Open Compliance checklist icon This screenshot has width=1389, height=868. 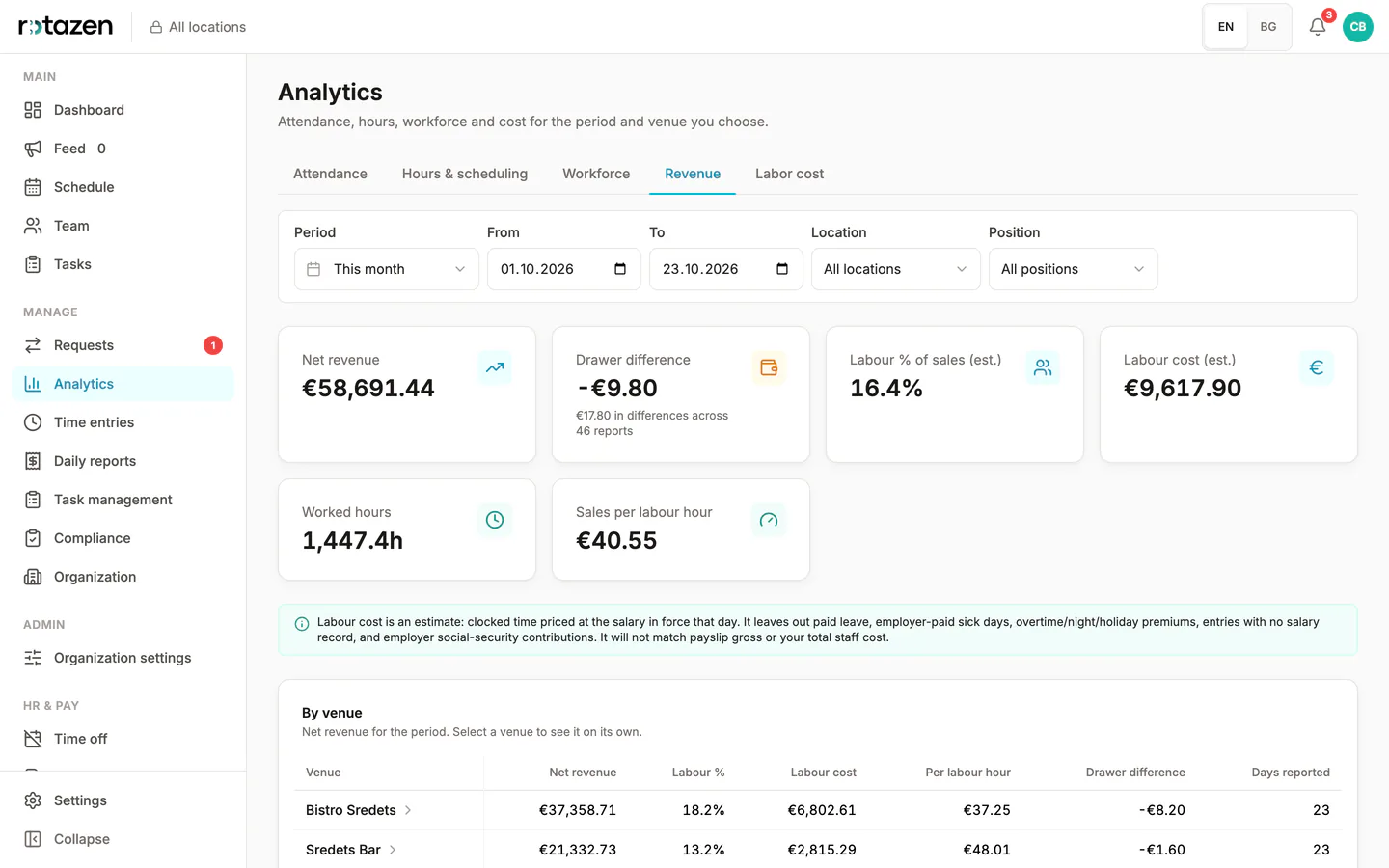tap(33, 538)
